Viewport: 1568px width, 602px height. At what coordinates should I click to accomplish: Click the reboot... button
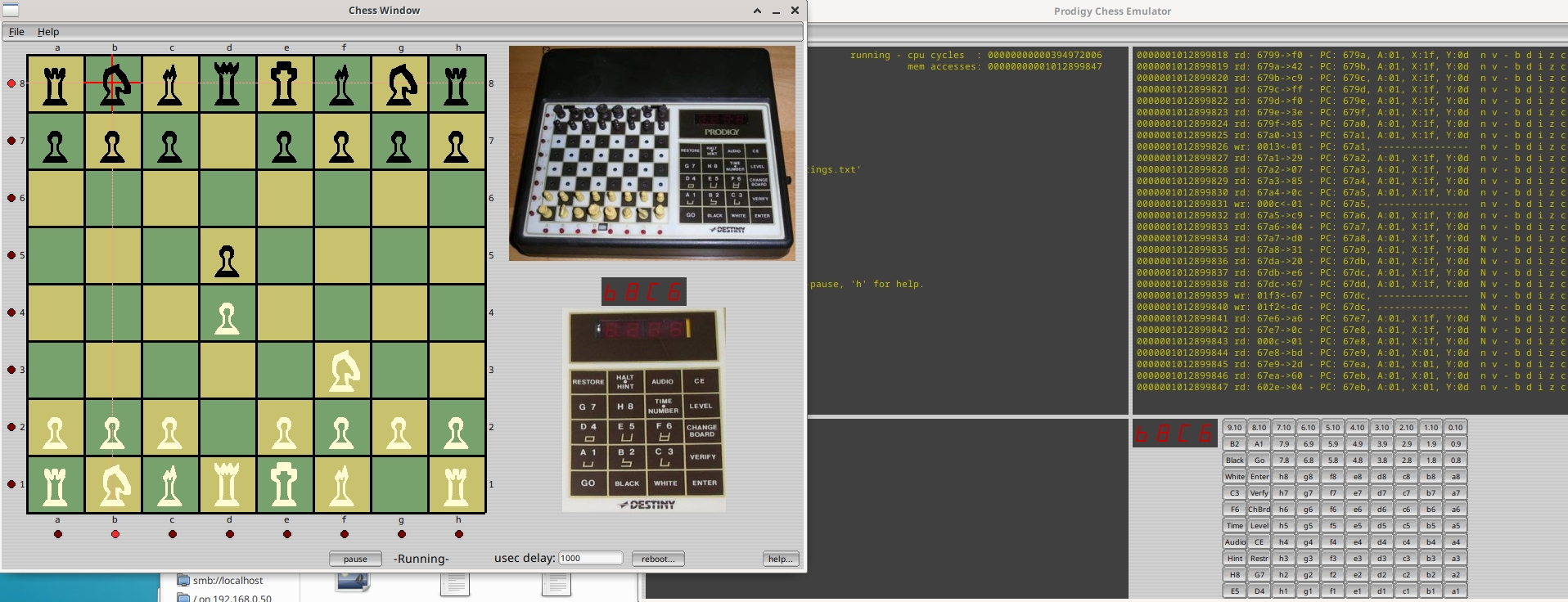point(658,559)
